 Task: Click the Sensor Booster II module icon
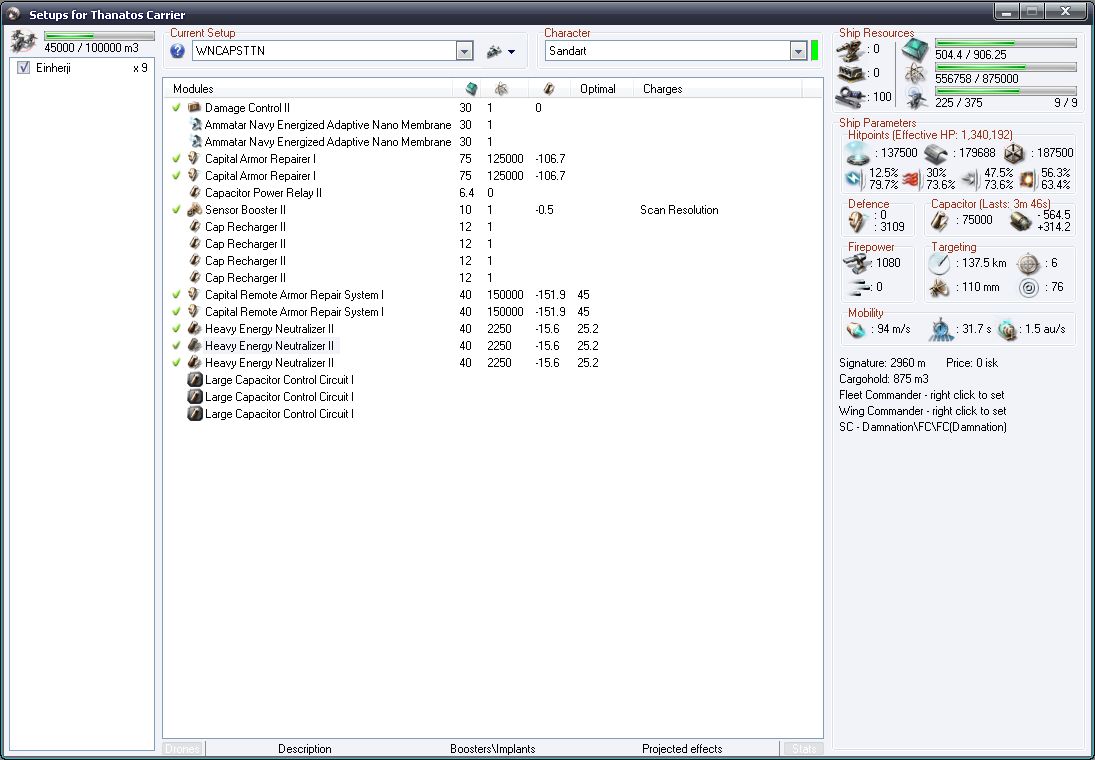point(195,210)
